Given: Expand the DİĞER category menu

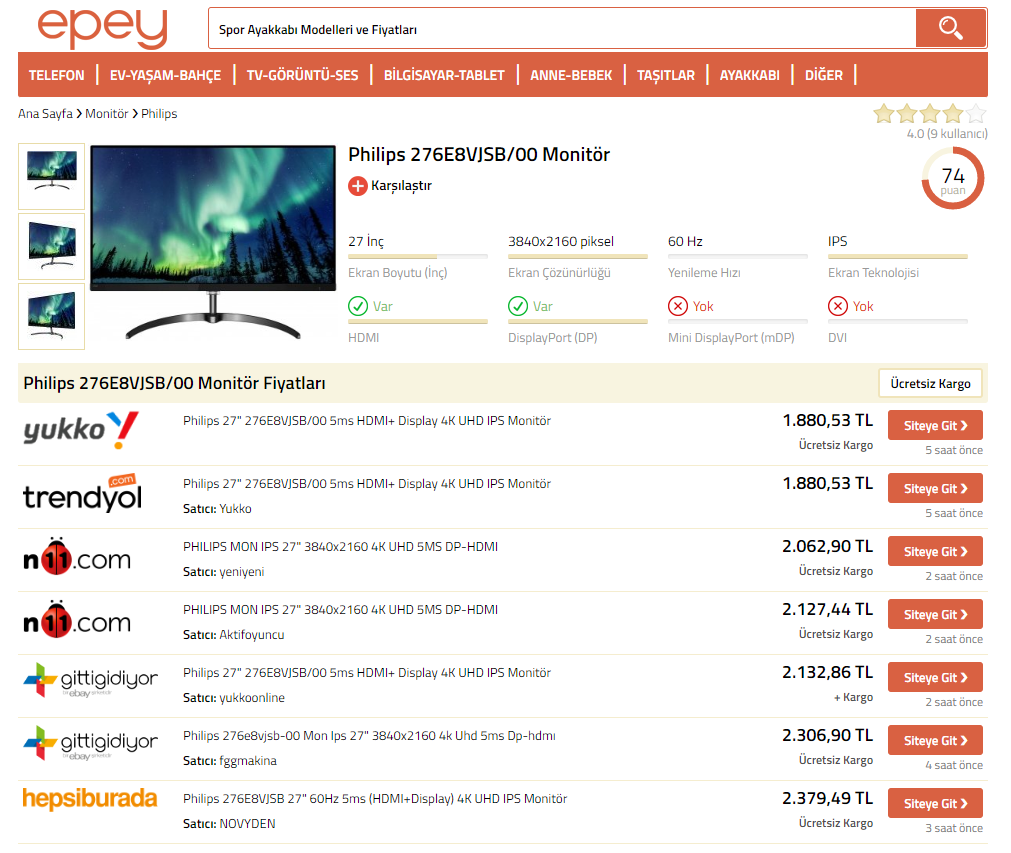Looking at the screenshot, I should 823,75.
